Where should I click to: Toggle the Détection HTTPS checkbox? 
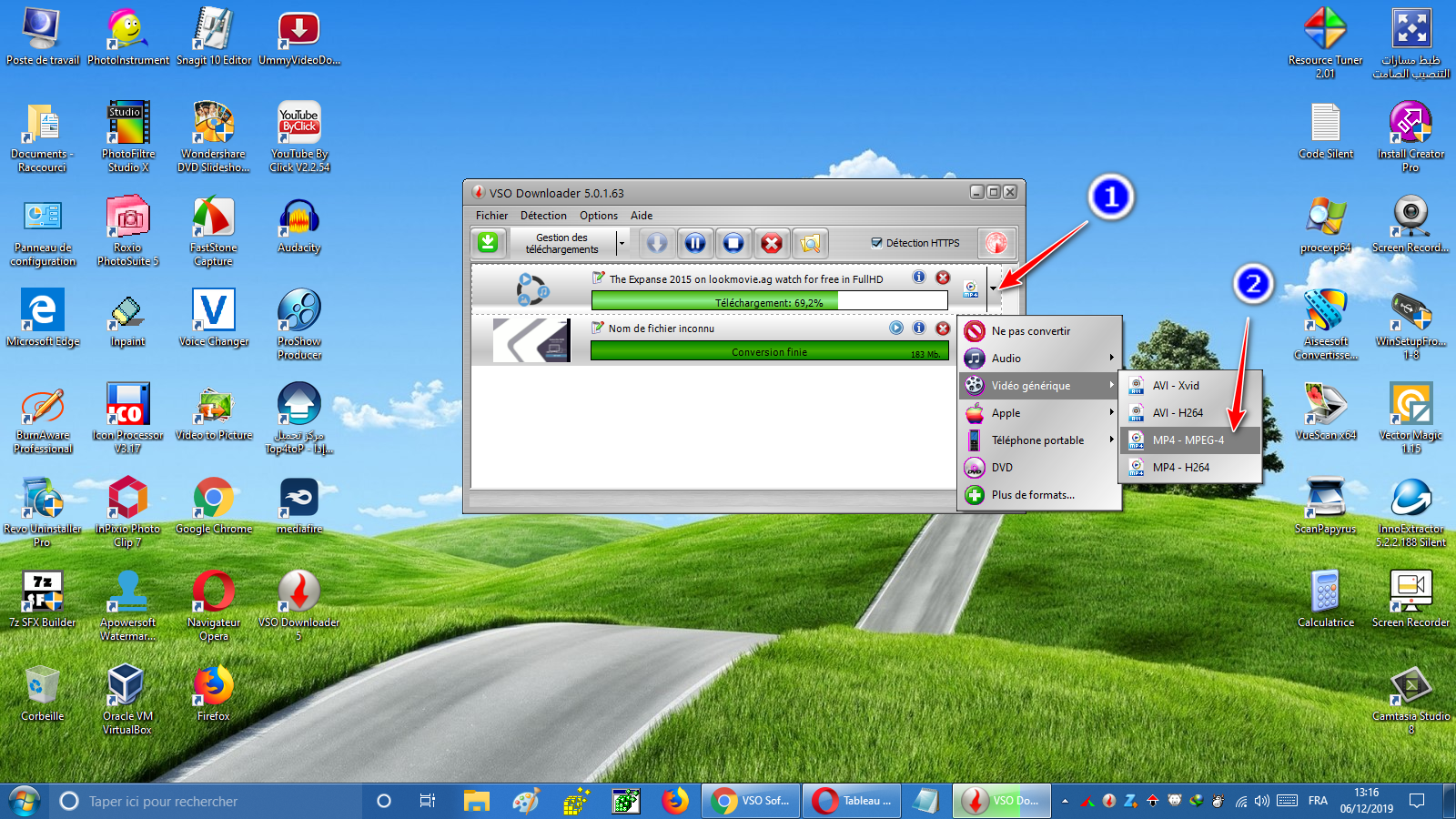(x=876, y=243)
